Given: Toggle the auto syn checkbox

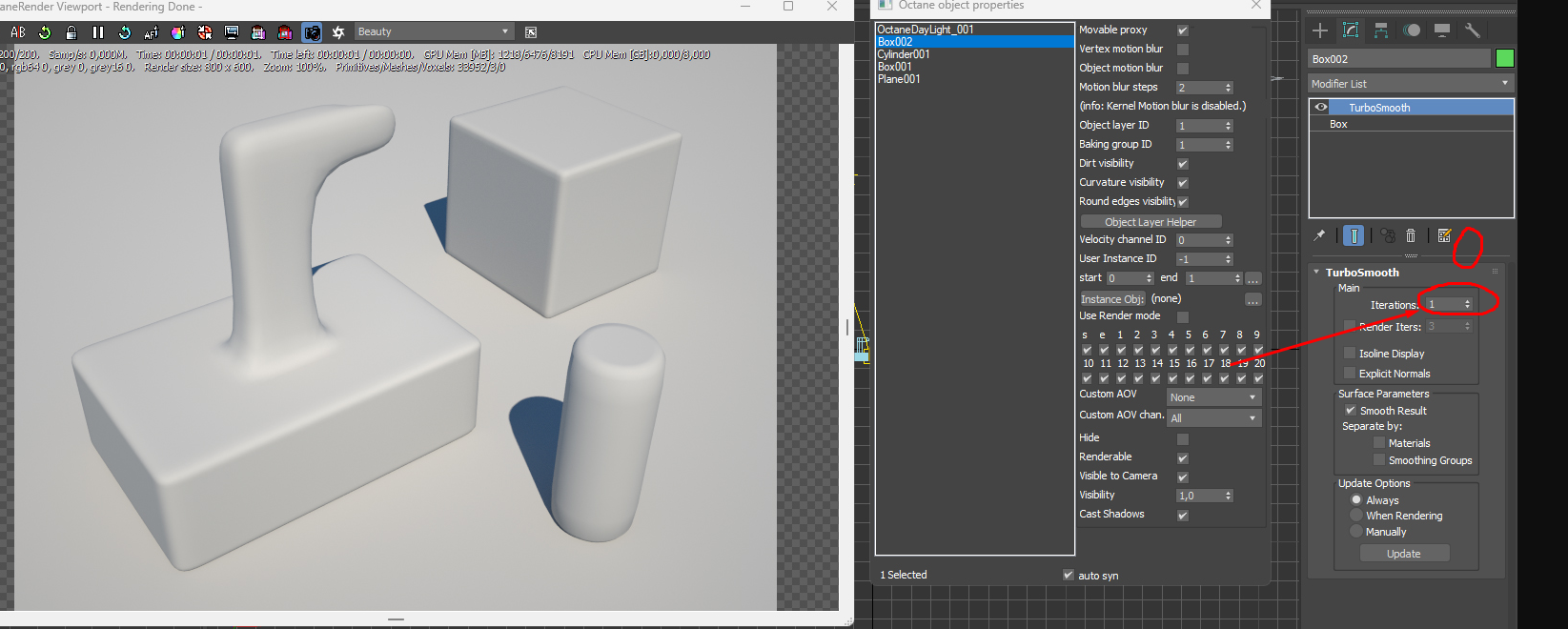Looking at the screenshot, I should [1069, 575].
